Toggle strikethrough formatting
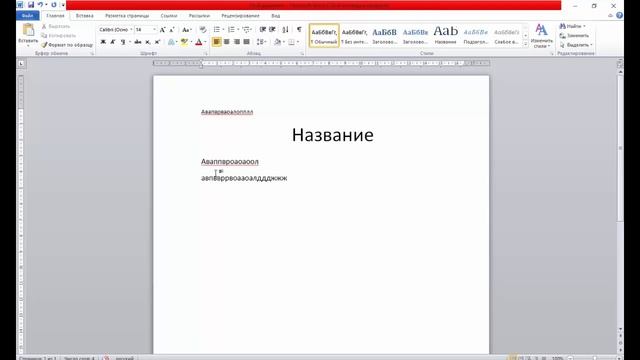 (138, 42)
